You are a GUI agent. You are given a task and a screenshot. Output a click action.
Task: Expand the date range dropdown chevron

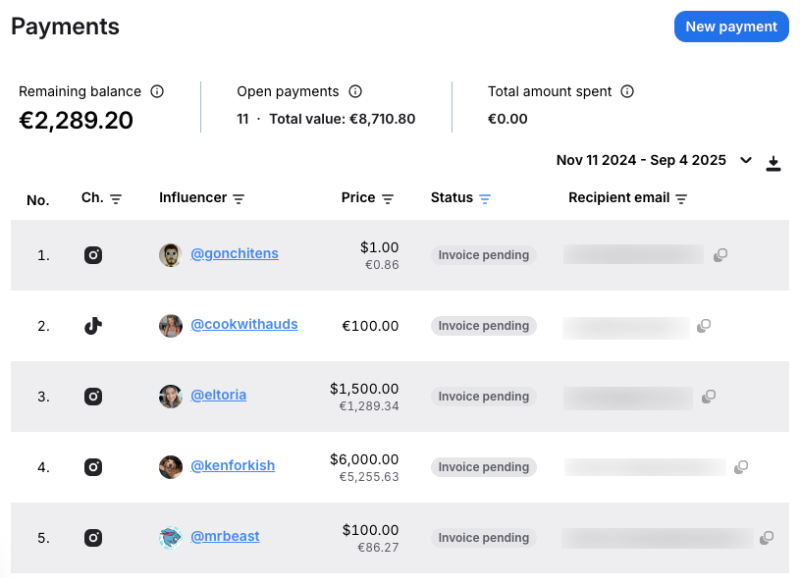coord(745,160)
